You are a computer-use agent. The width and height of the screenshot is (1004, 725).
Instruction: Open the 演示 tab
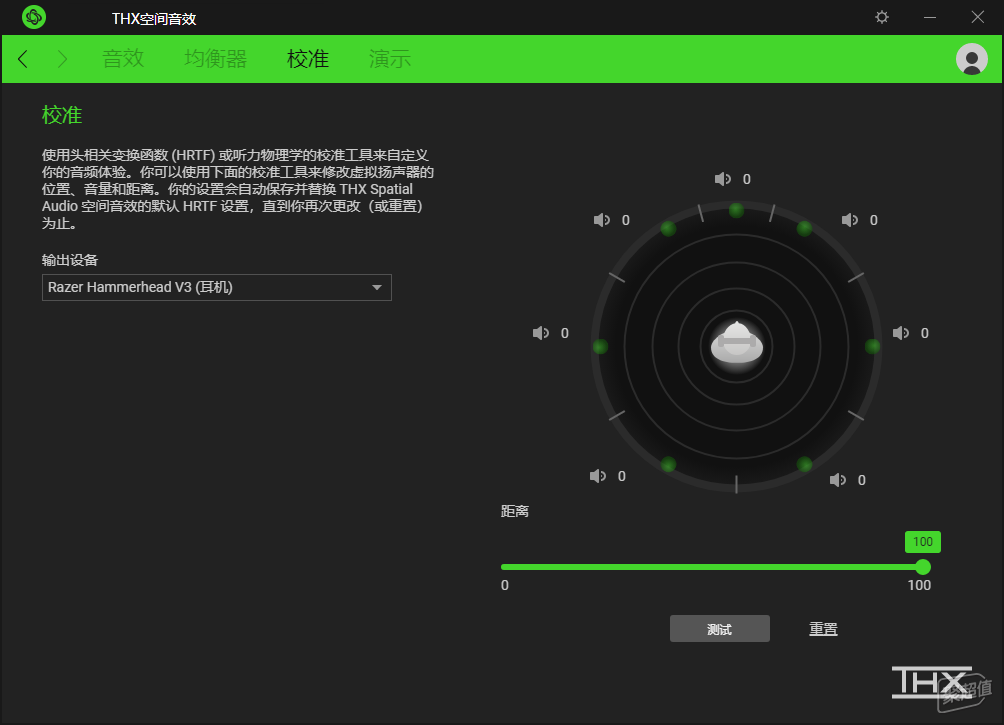389,59
